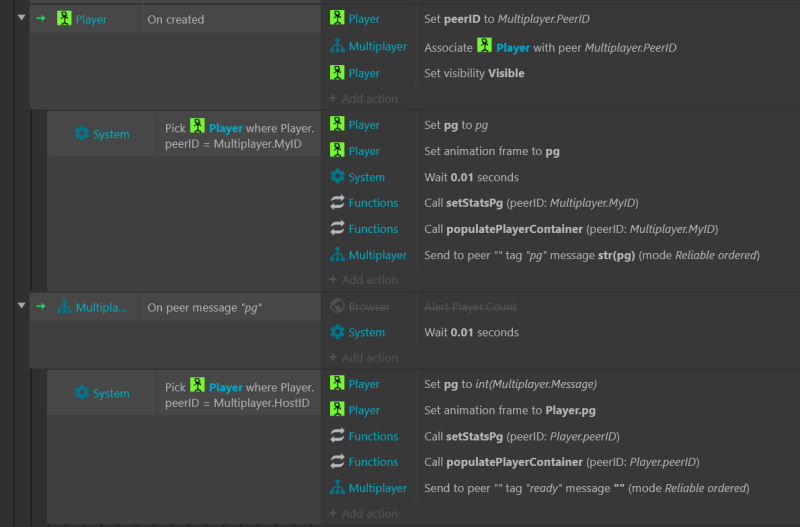Click the disabled Browser icon in the Alert action

[337, 307]
